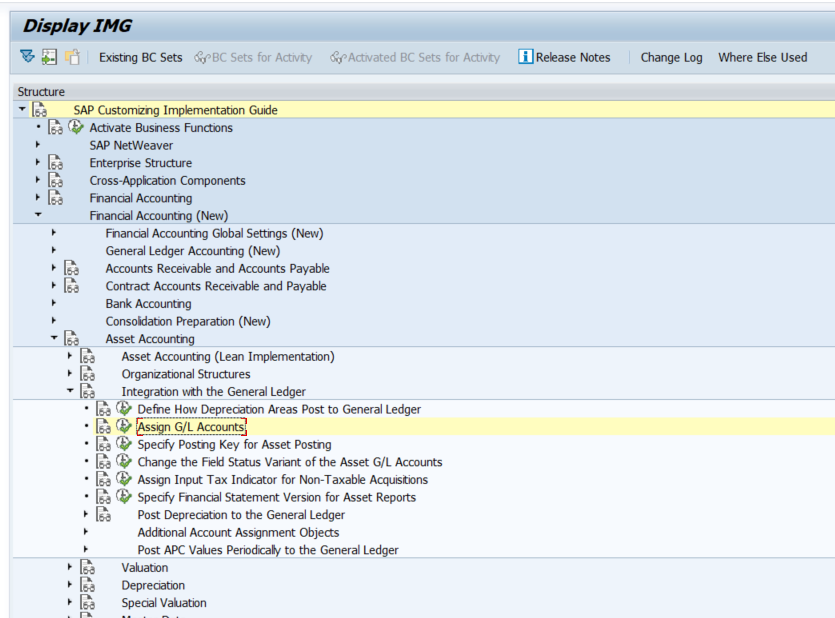Expand Post Depreciation to the General Ledger
Image resolution: width=835 pixels, height=618 pixels.
pyautogui.click(x=85, y=514)
